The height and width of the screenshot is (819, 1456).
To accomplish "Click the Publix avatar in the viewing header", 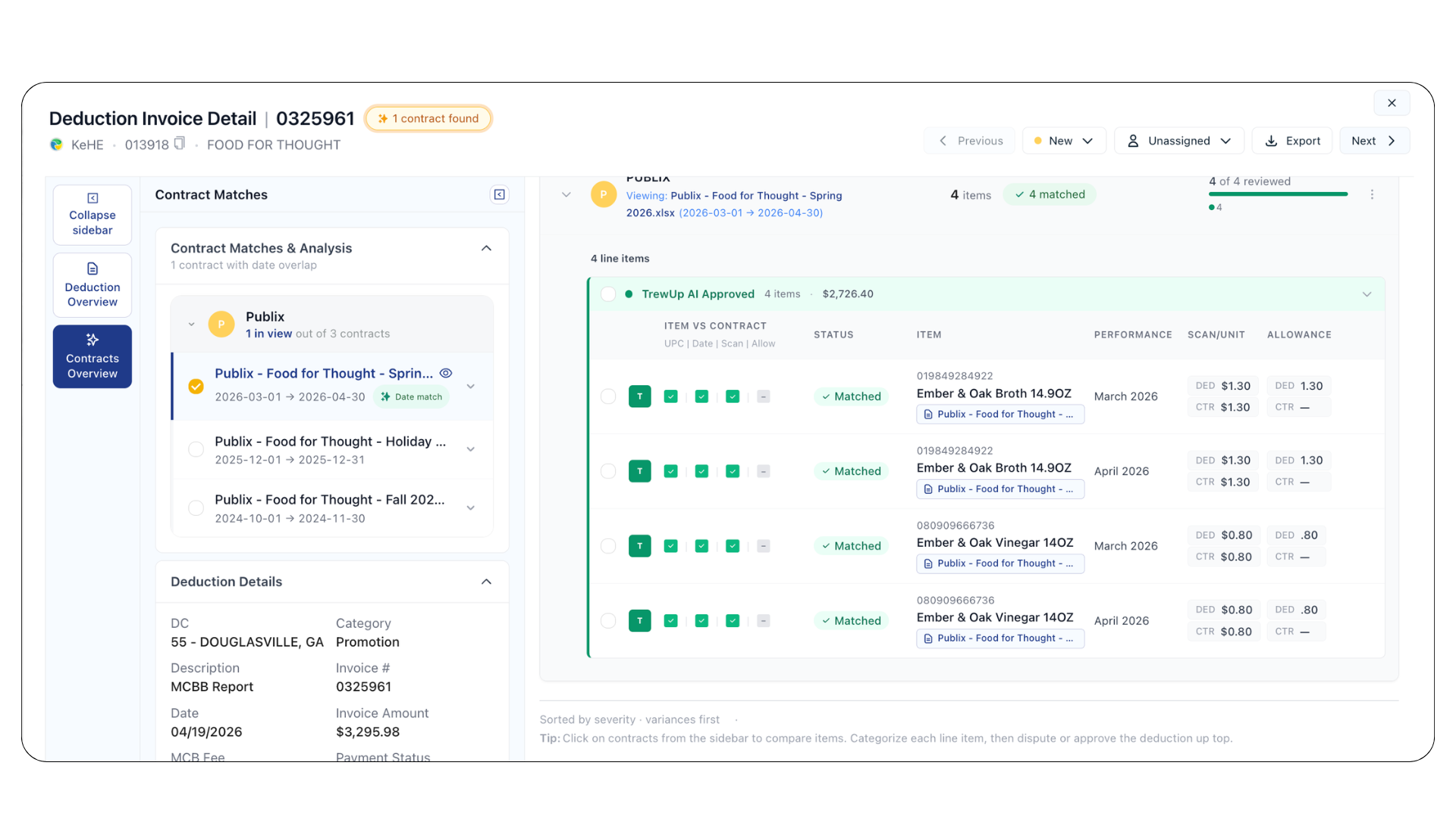I will (x=604, y=194).
